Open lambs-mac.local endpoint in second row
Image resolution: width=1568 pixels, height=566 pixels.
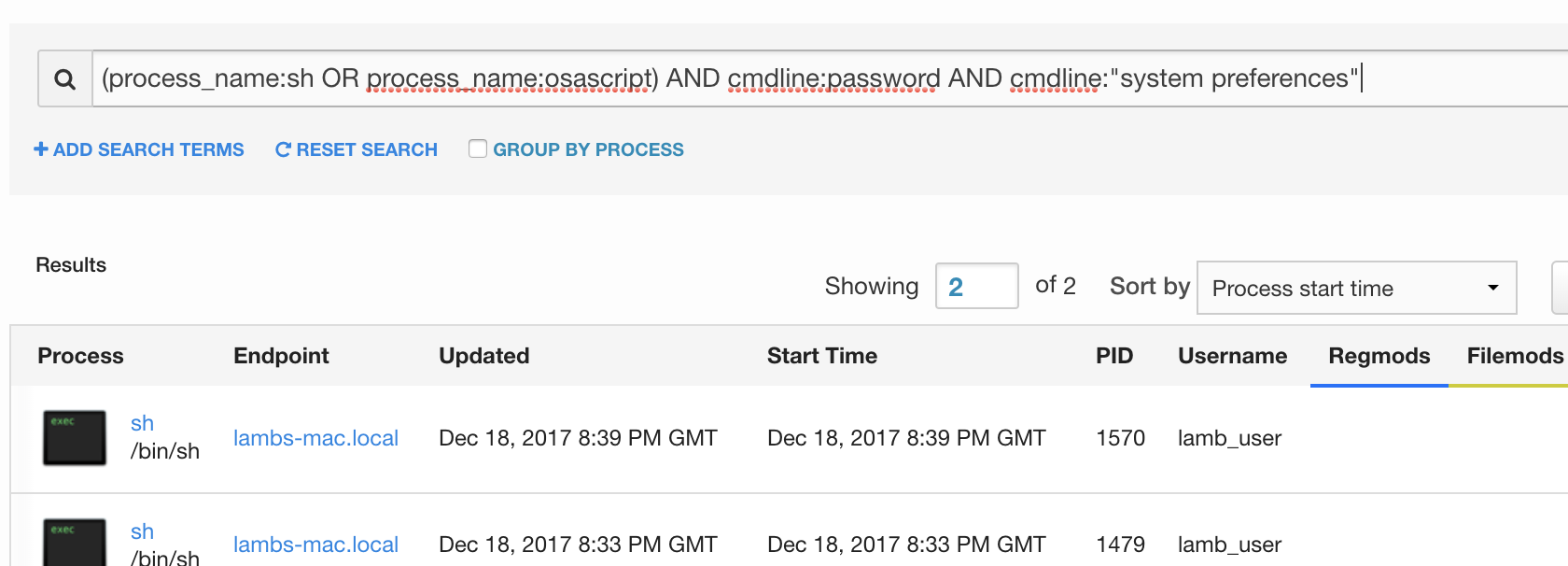pyautogui.click(x=315, y=545)
